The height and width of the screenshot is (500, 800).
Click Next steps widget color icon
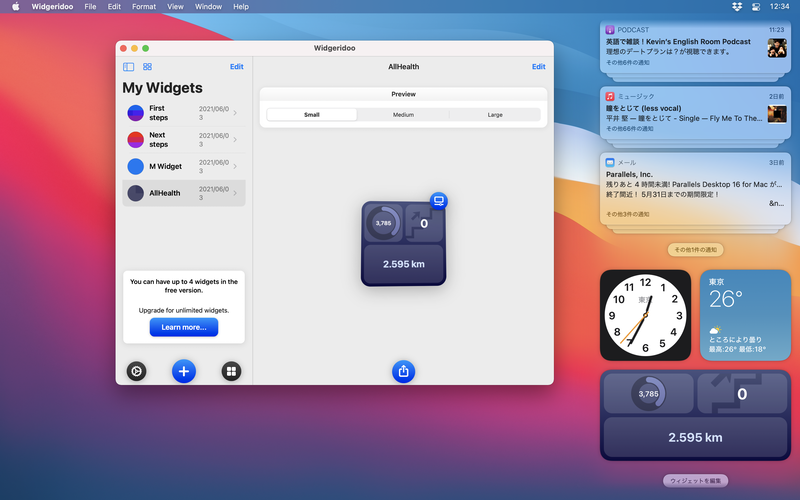(x=135, y=139)
